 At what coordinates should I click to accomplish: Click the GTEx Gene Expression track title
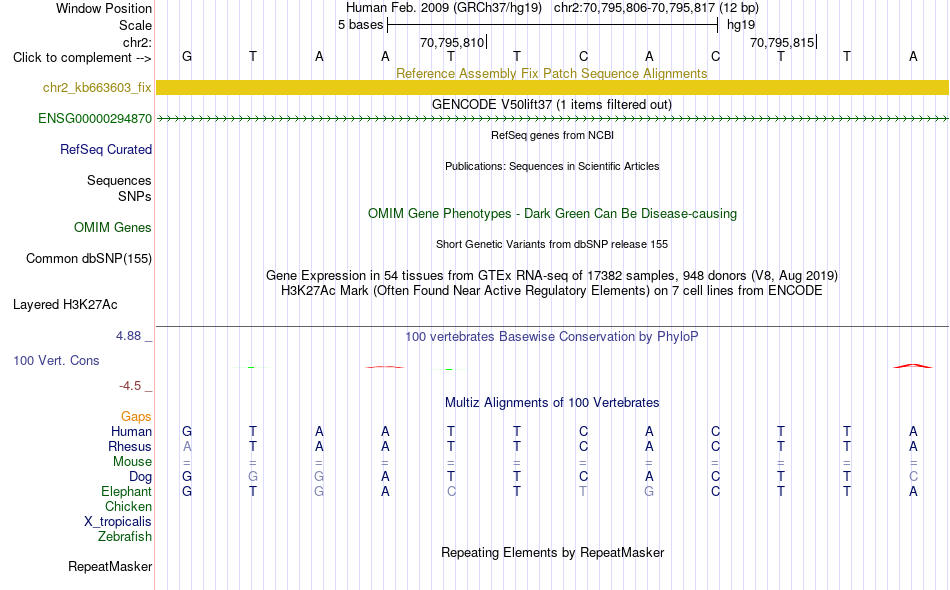coord(552,276)
